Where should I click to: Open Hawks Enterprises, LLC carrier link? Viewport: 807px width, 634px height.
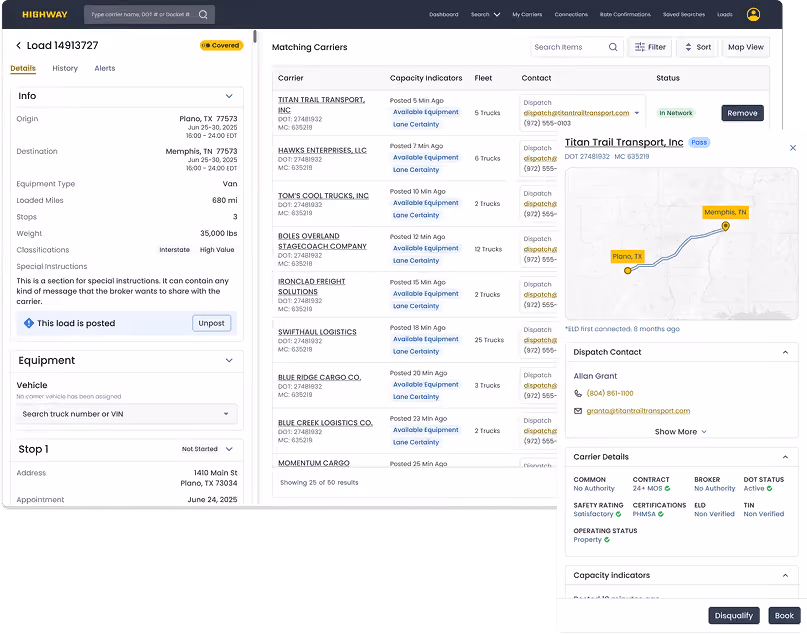point(322,150)
